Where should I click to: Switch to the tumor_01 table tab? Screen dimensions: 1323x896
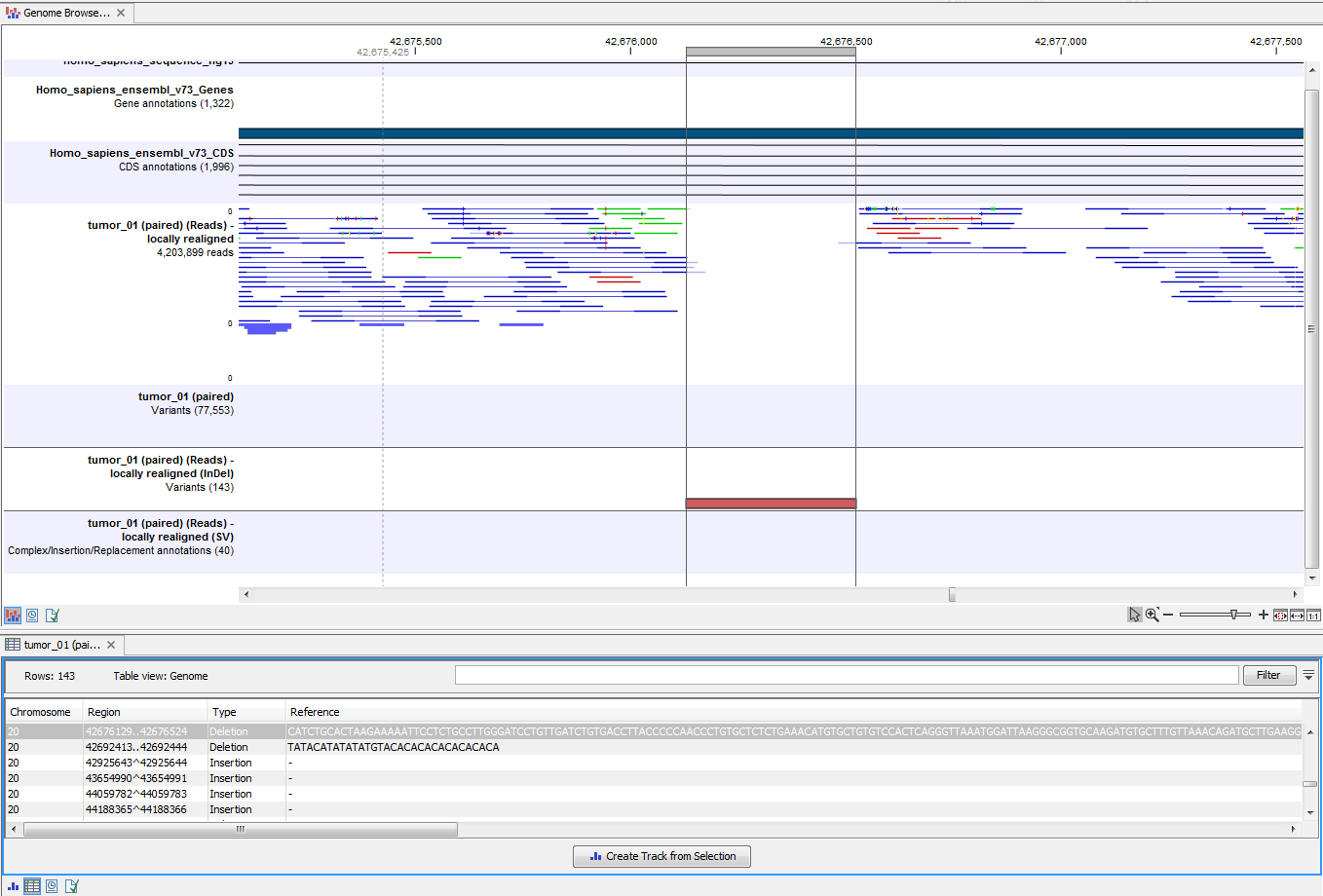63,644
